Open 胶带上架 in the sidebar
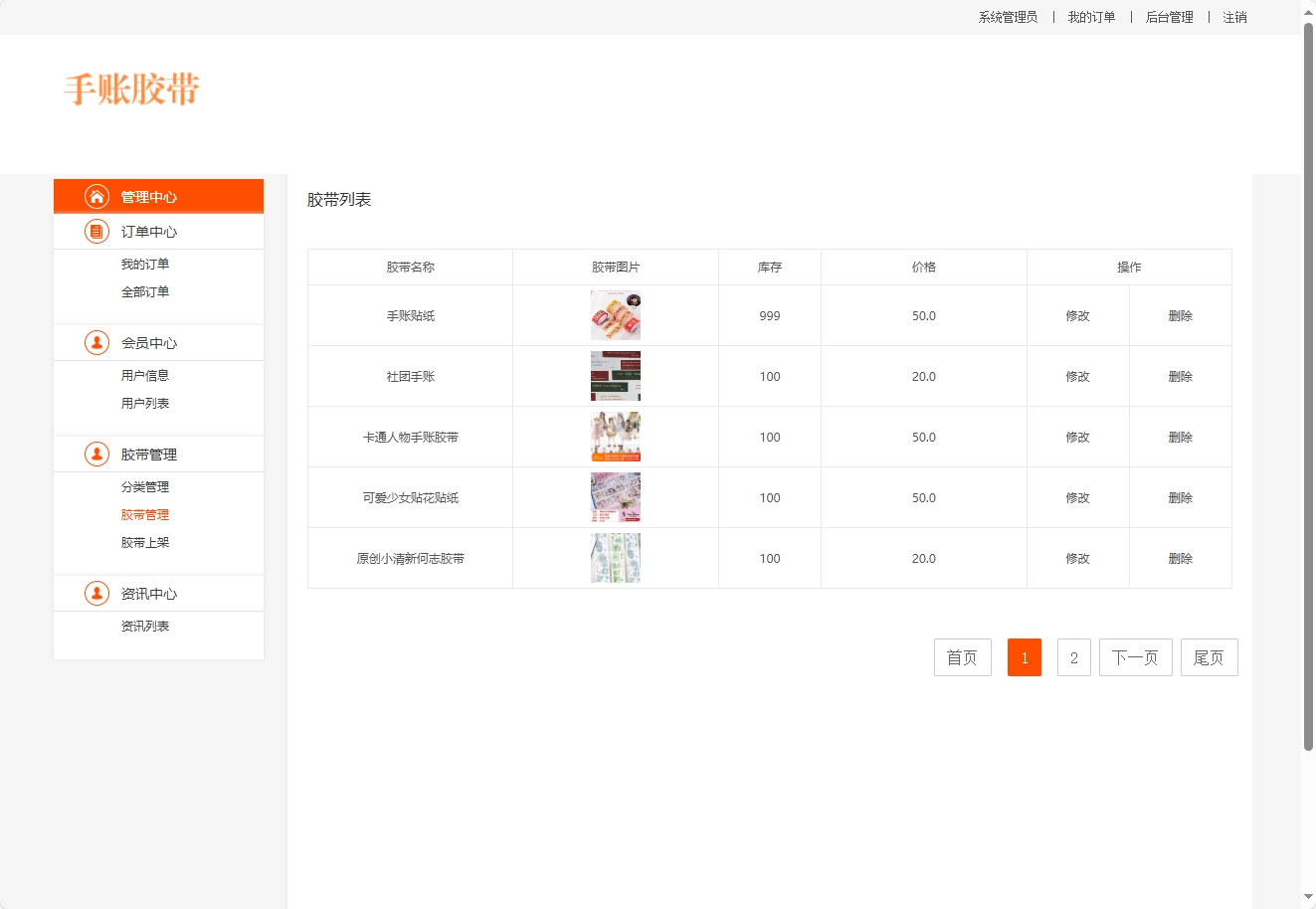This screenshot has width=1316, height=909. [144, 542]
